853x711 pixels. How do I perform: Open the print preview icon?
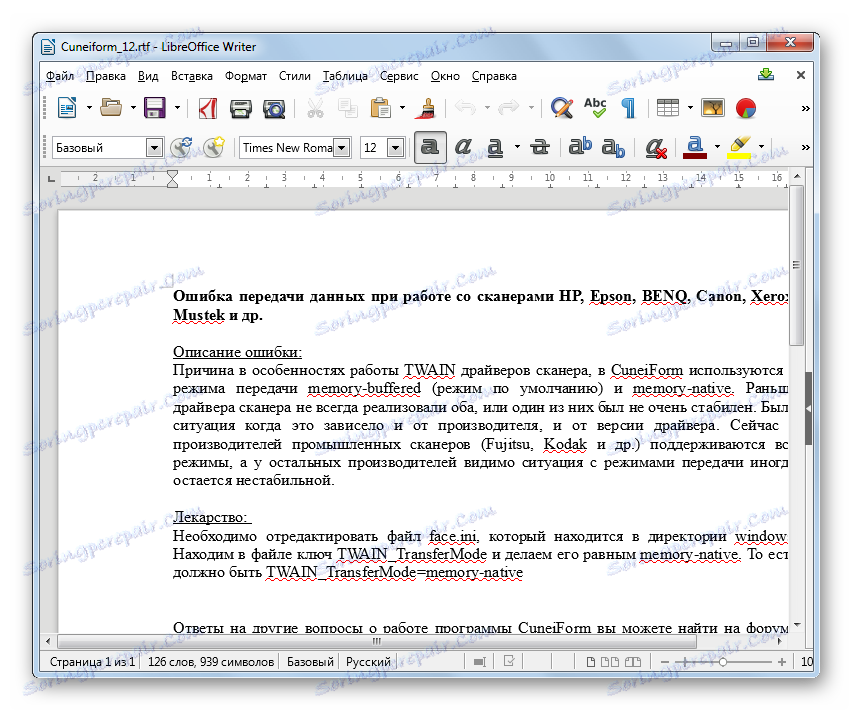tap(274, 108)
